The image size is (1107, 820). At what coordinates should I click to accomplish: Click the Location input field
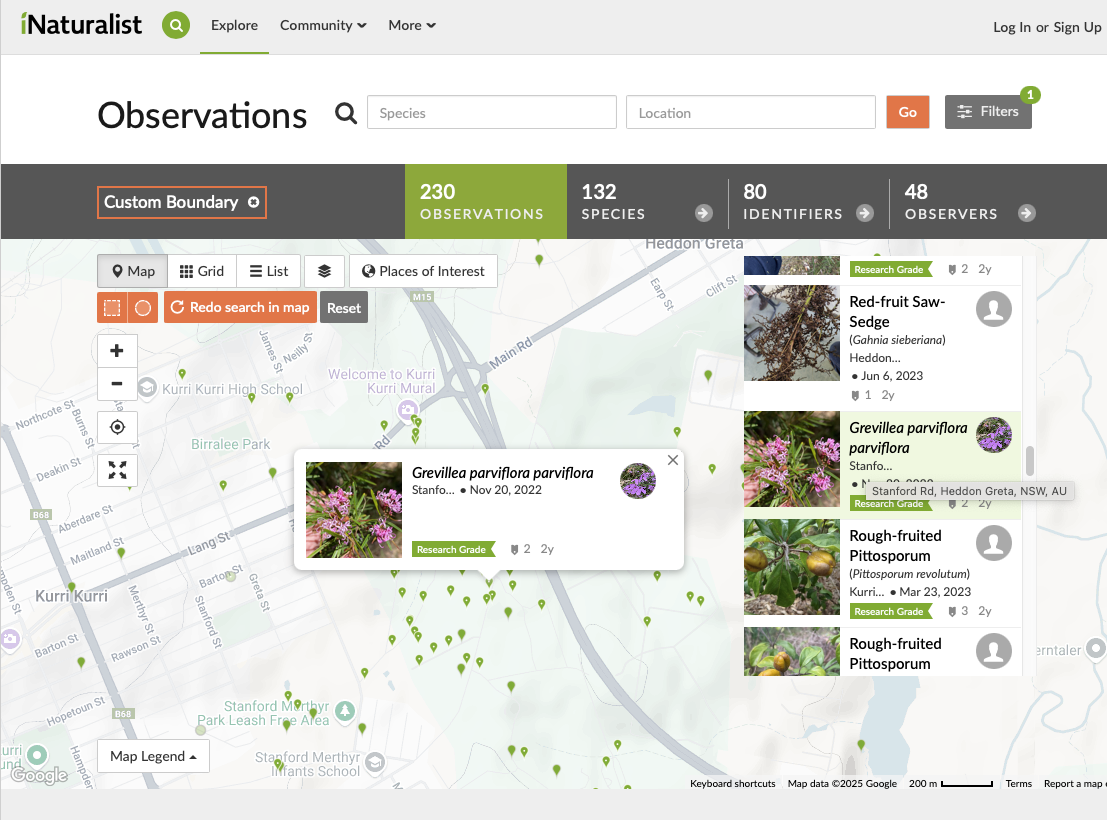pos(750,113)
